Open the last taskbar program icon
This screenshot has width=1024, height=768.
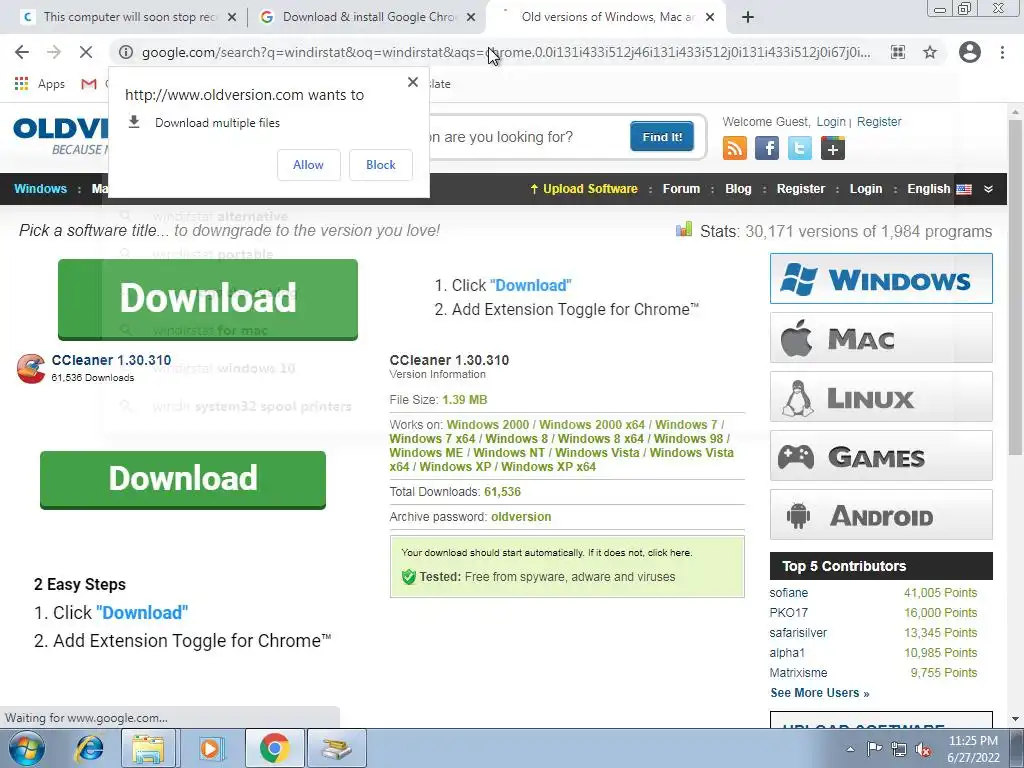coord(337,748)
